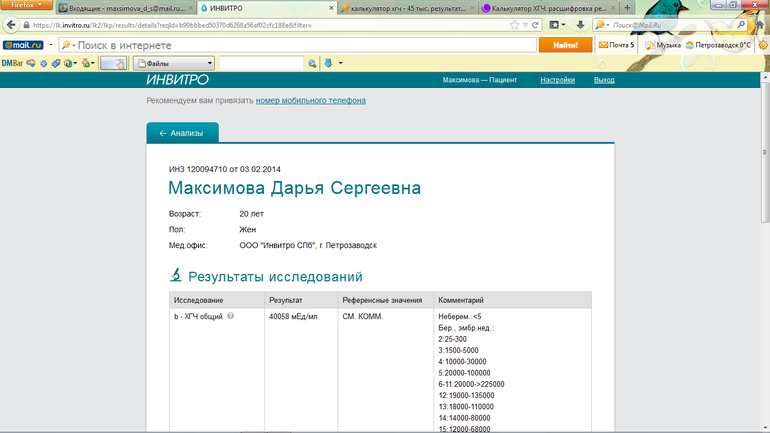Screen dimensions: 770x433
Task: Open the Петрозаводск weather shortcut
Action: [718, 45]
